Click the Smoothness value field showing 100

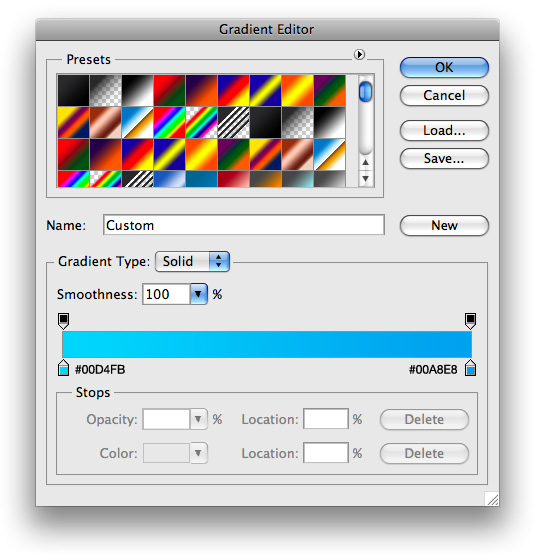166,294
